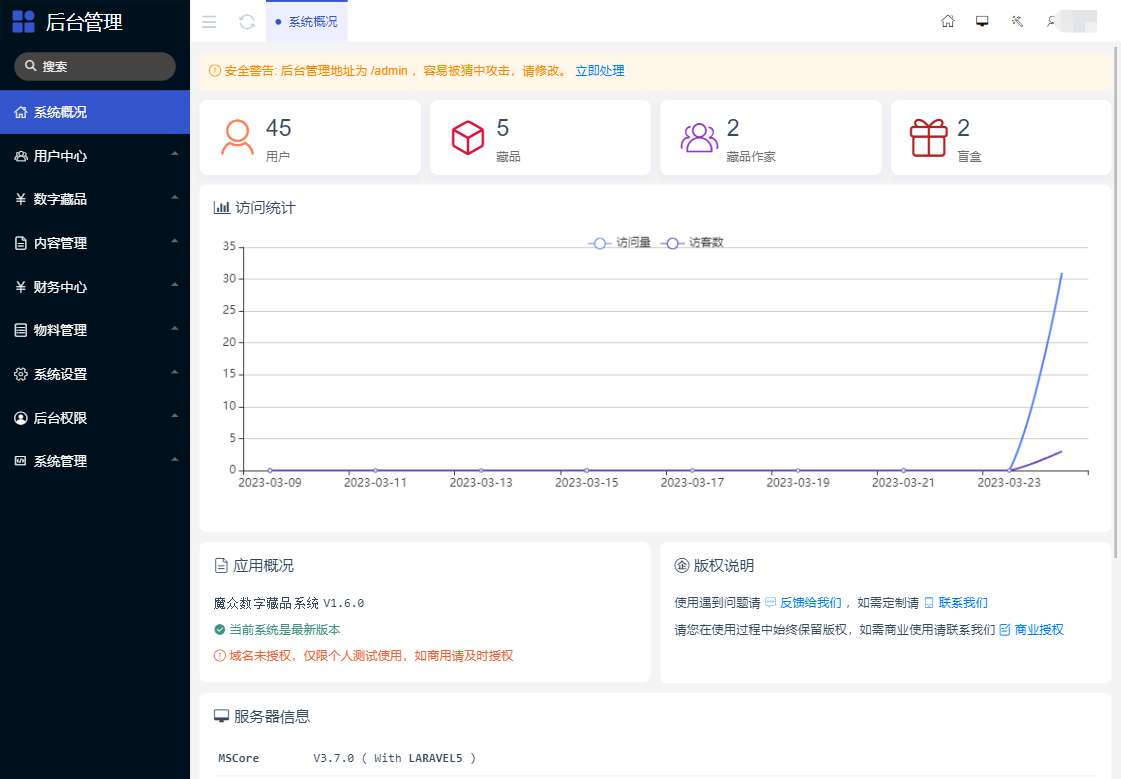
Task: Click the red cube icon on the 藏品 card
Action: 468,137
